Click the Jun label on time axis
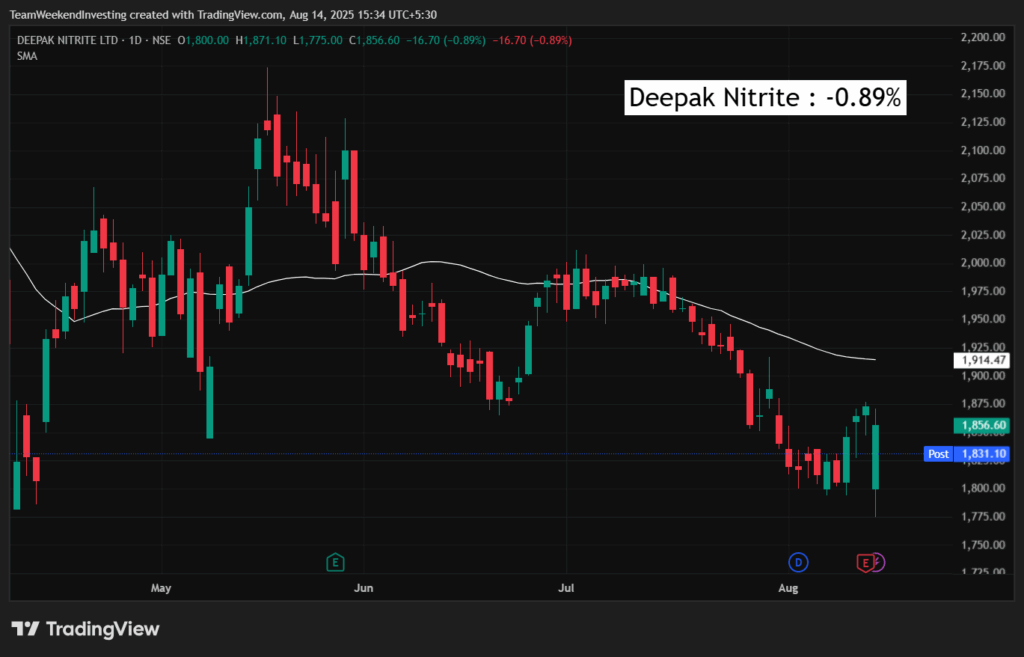 coord(363,588)
